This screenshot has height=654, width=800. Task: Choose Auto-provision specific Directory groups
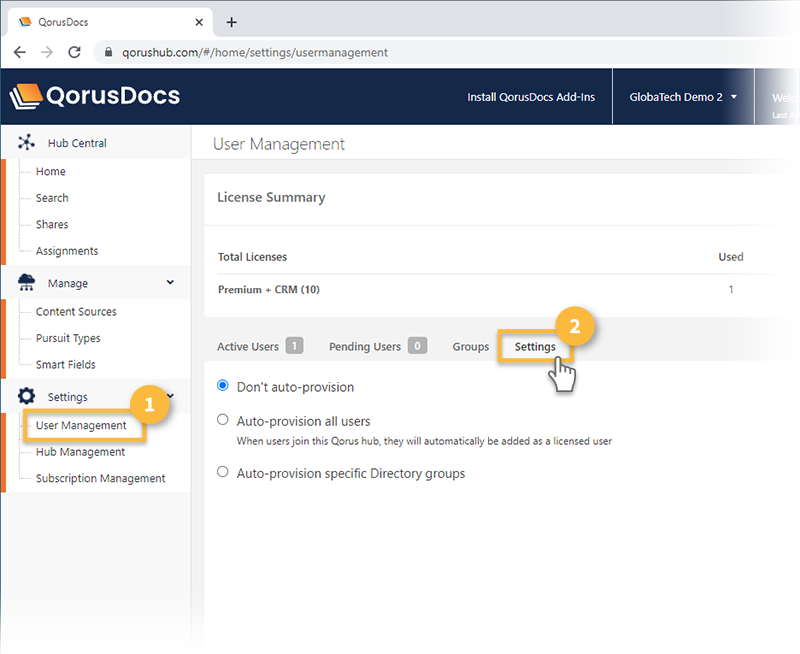(x=222, y=471)
